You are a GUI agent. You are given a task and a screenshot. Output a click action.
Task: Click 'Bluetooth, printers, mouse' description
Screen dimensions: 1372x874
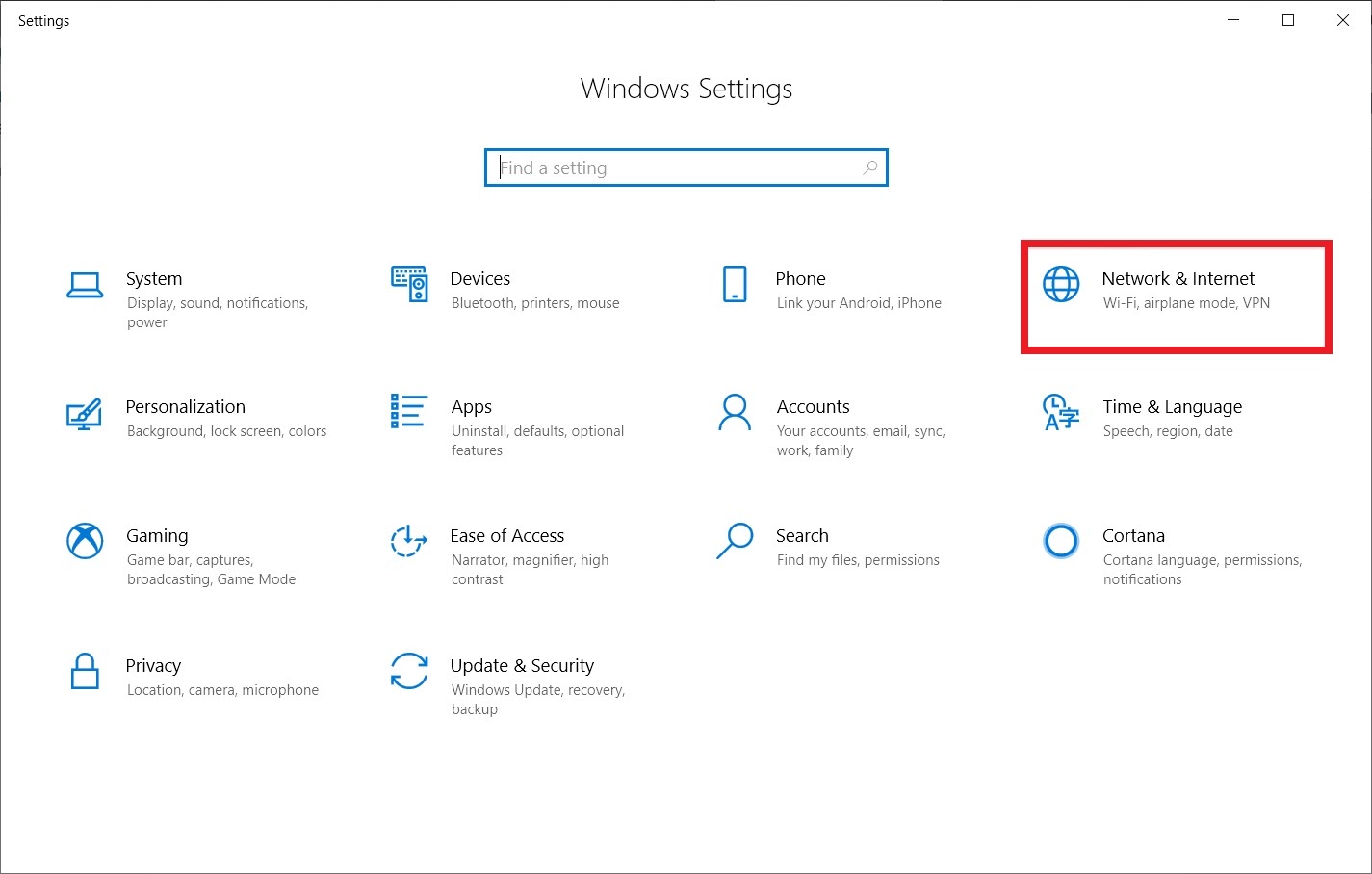[x=535, y=303]
